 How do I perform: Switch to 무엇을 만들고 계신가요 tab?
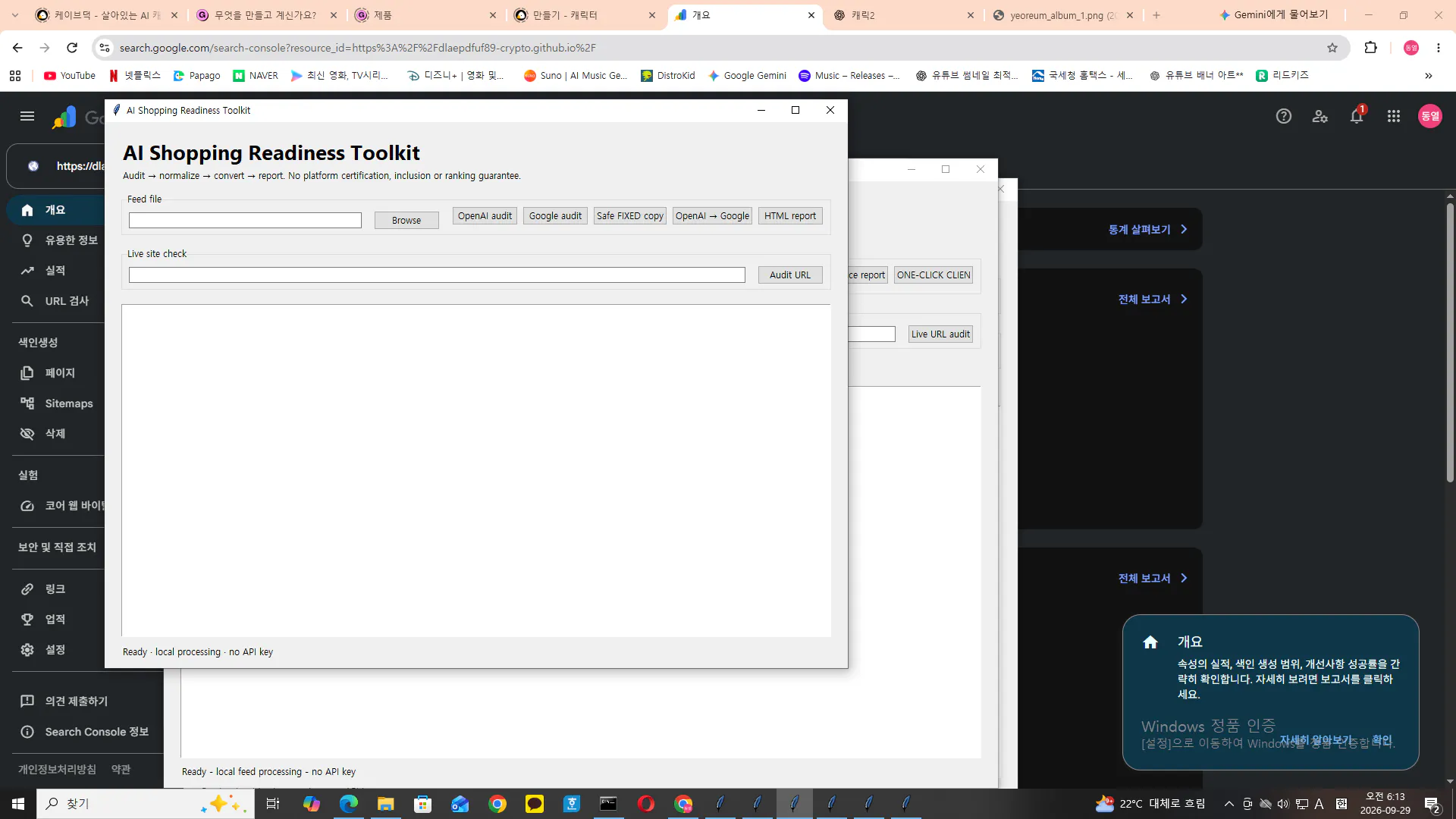[265, 15]
